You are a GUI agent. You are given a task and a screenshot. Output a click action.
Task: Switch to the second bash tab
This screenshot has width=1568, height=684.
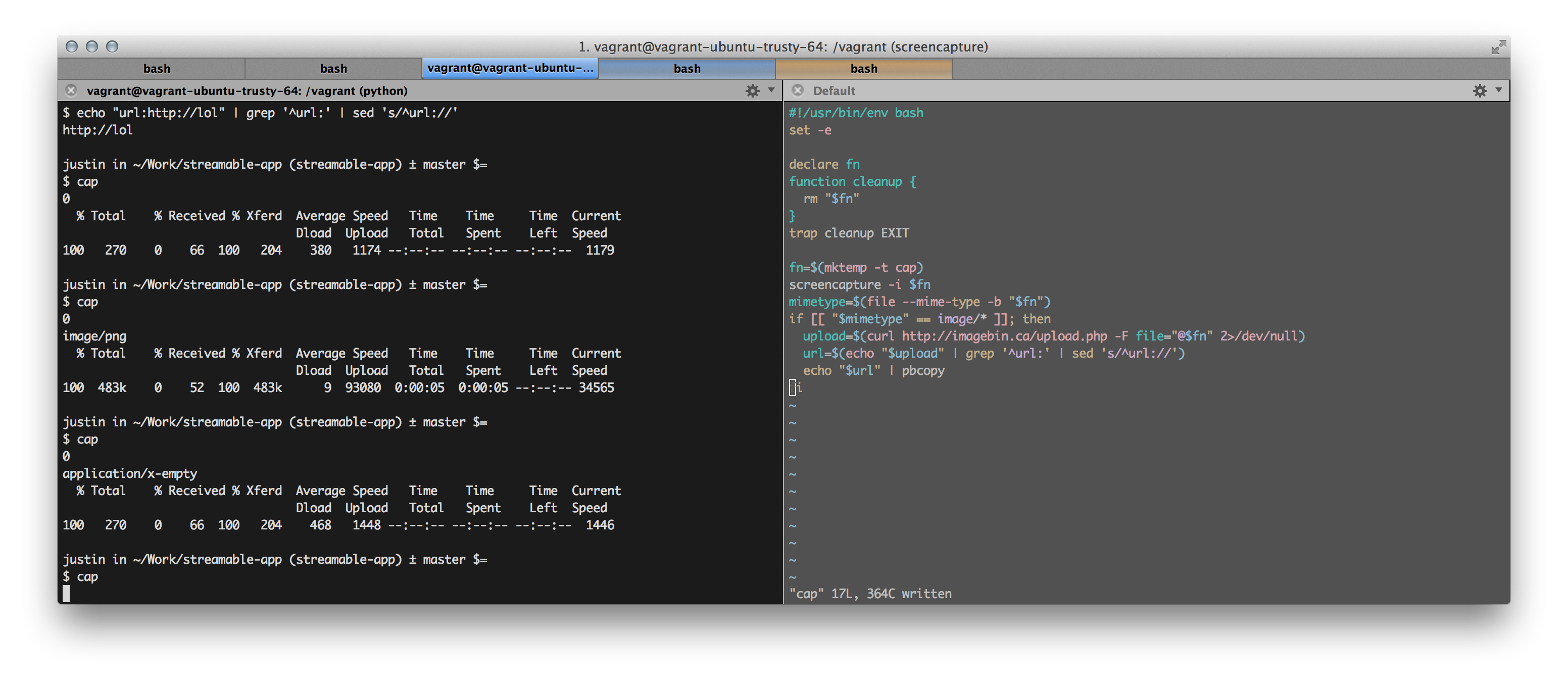(333, 68)
